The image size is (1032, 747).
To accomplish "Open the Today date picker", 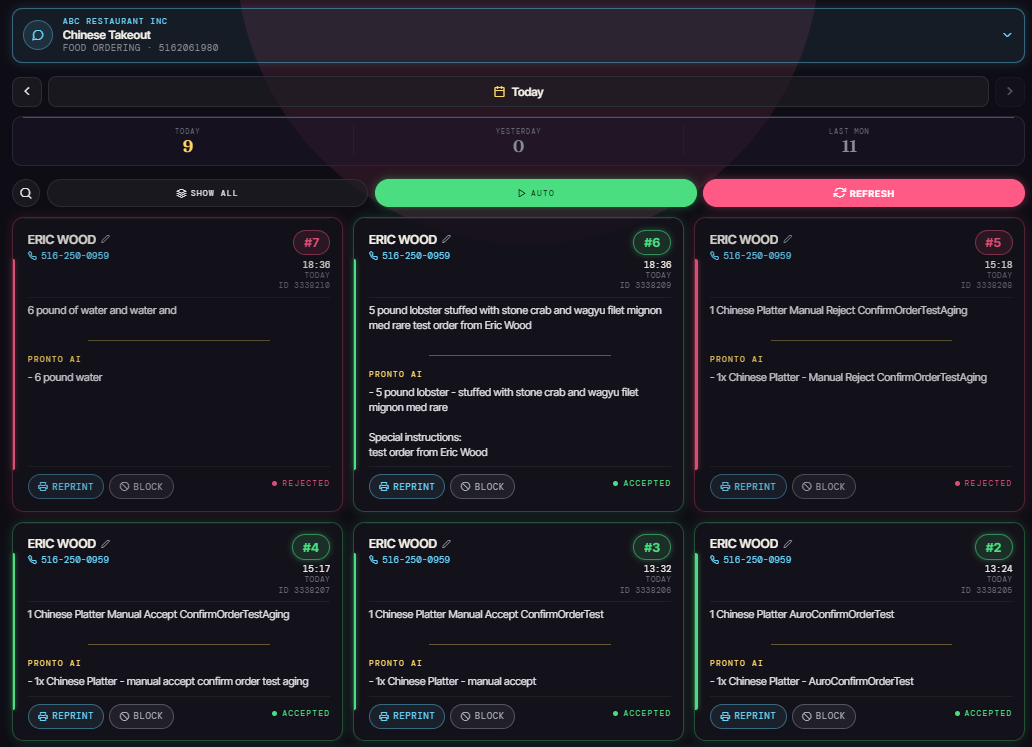I will [518, 91].
